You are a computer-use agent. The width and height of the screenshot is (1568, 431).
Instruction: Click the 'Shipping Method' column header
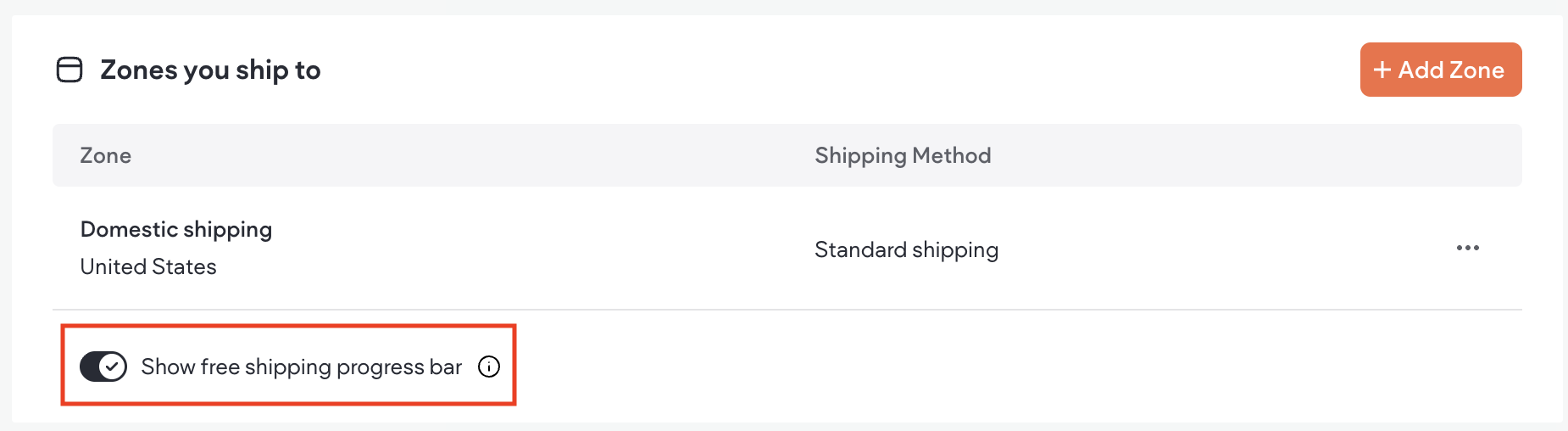click(x=903, y=155)
